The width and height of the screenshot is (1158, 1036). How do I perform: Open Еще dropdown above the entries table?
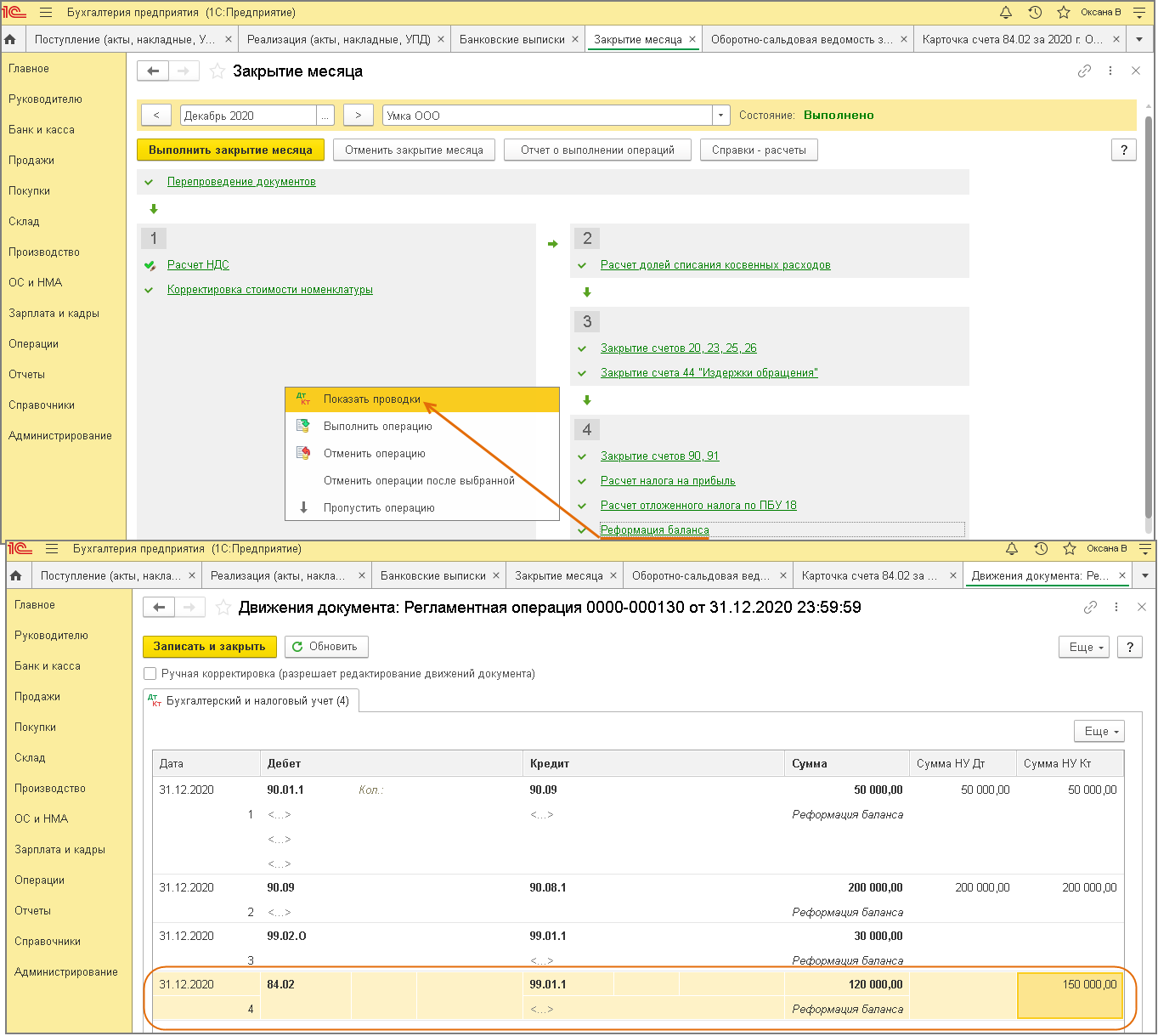click(1100, 731)
